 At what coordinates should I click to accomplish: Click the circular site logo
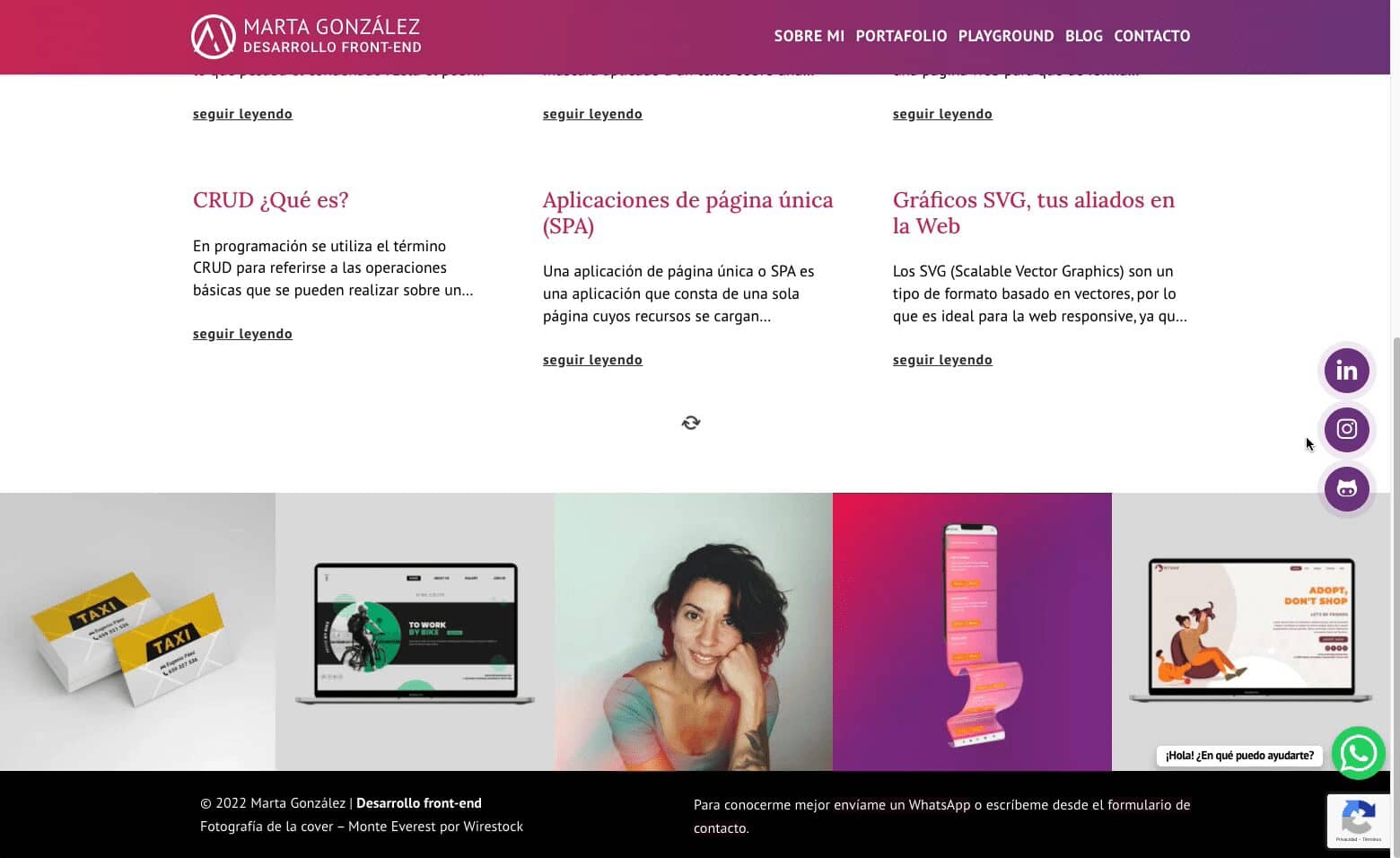tap(214, 37)
